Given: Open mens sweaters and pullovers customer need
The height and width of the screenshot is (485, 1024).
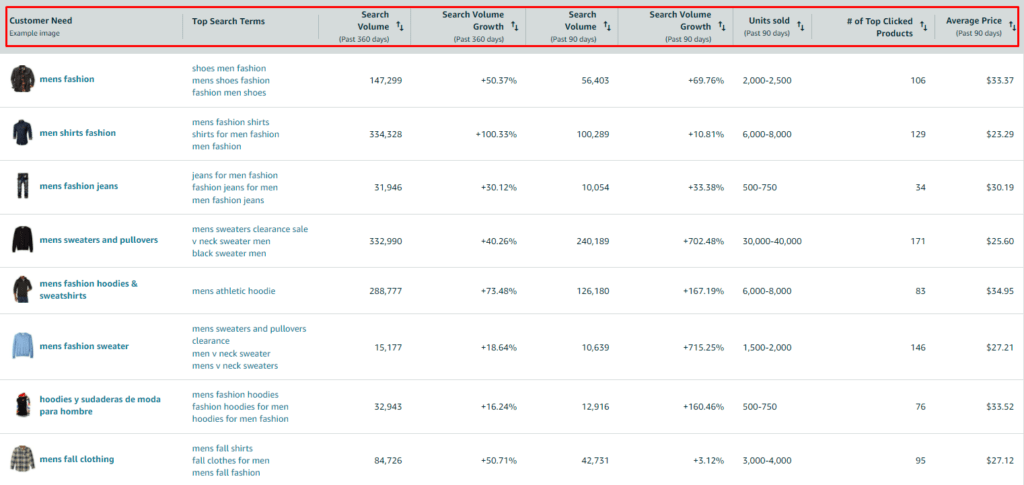Looking at the screenshot, I should pyautogui.click(x=99, y=240).
